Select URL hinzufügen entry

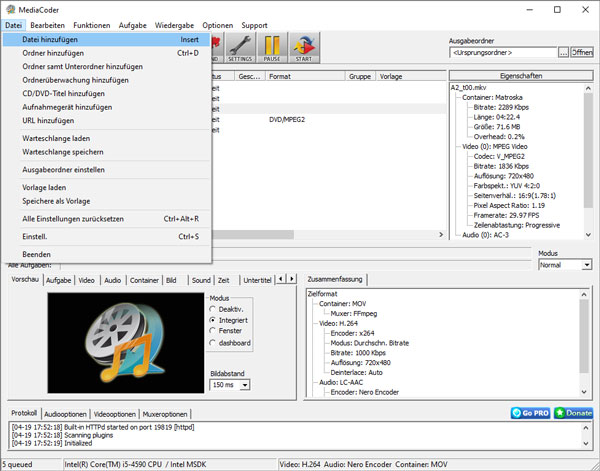[x=106, y=121]
